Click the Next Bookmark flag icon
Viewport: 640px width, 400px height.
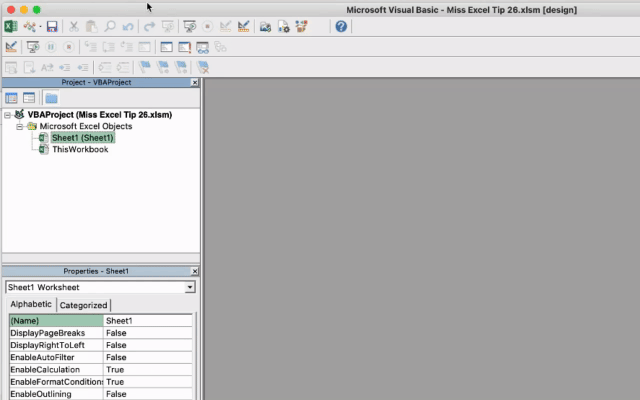point(163,67)
